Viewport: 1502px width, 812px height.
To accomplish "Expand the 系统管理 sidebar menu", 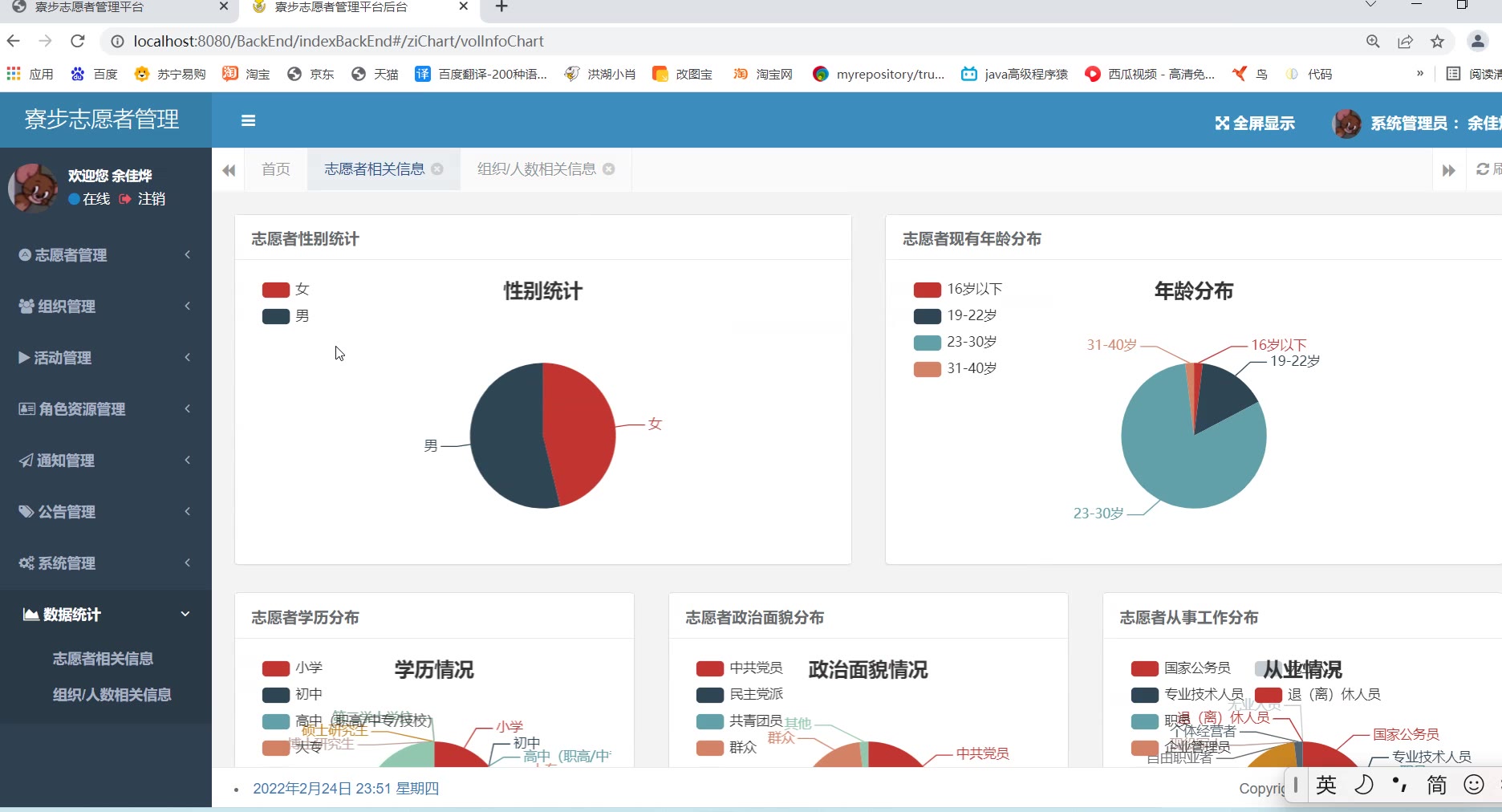I will [x=106, y=563].
